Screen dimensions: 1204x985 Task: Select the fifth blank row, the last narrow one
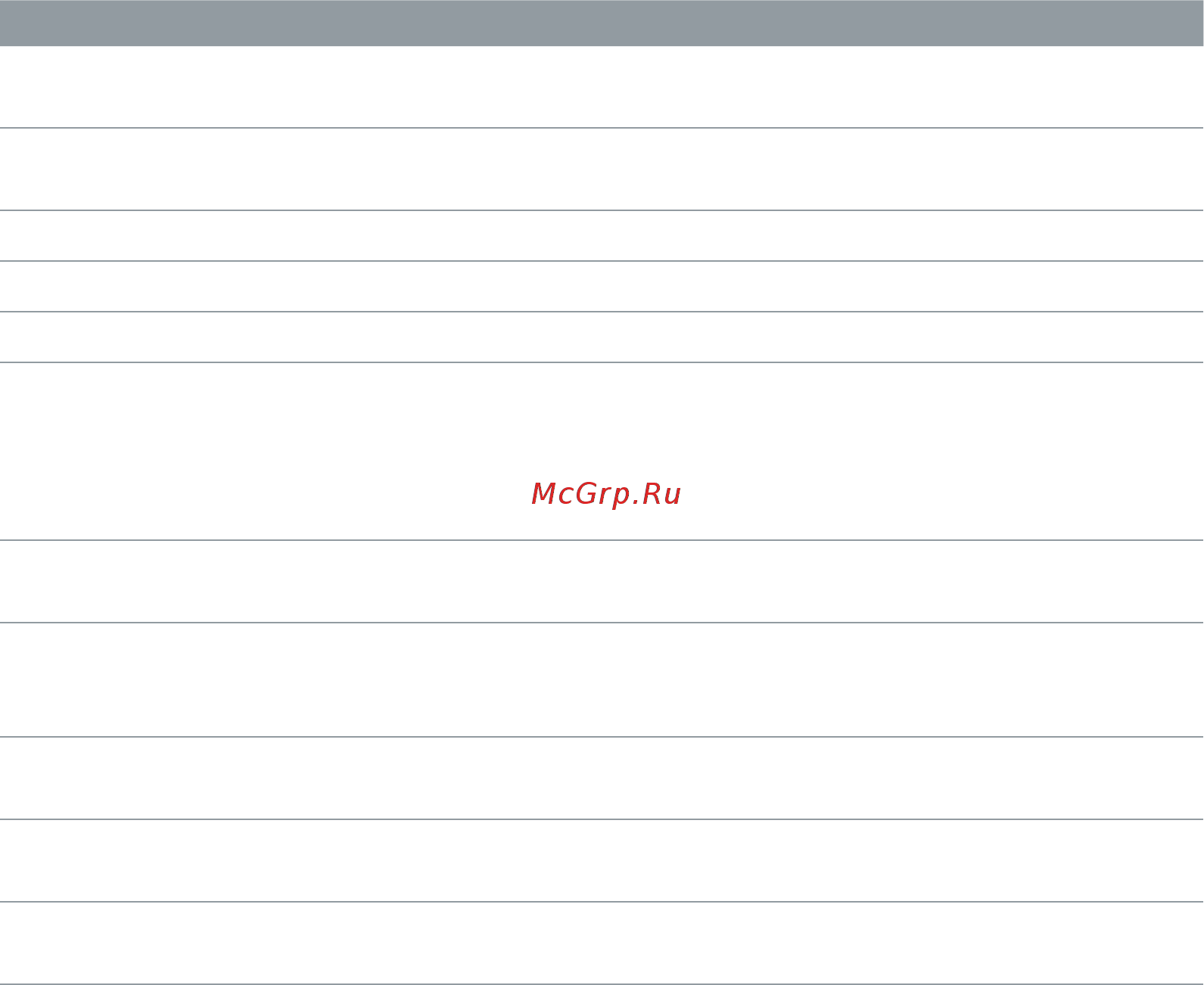click(x=602, y=337)
